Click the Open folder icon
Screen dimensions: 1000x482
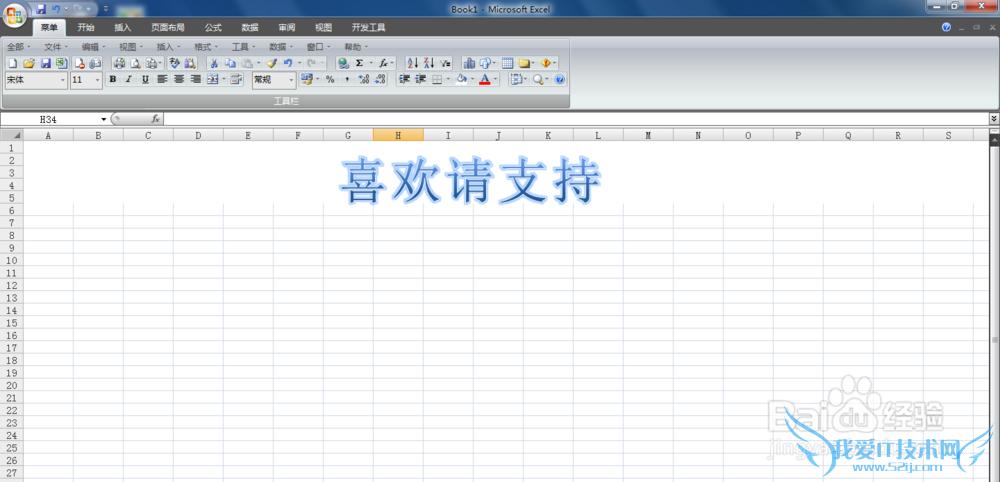29,63
